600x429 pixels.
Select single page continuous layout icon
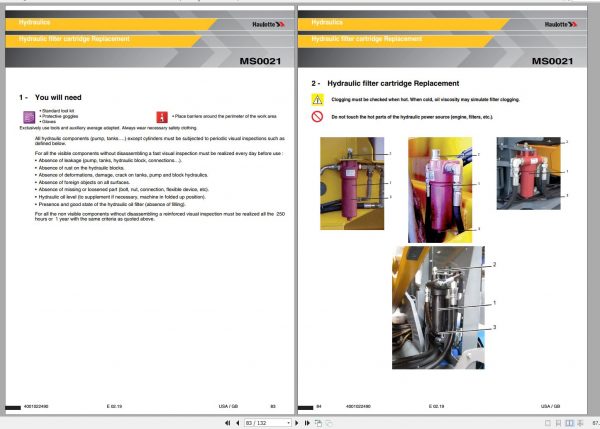coord(558,423)
